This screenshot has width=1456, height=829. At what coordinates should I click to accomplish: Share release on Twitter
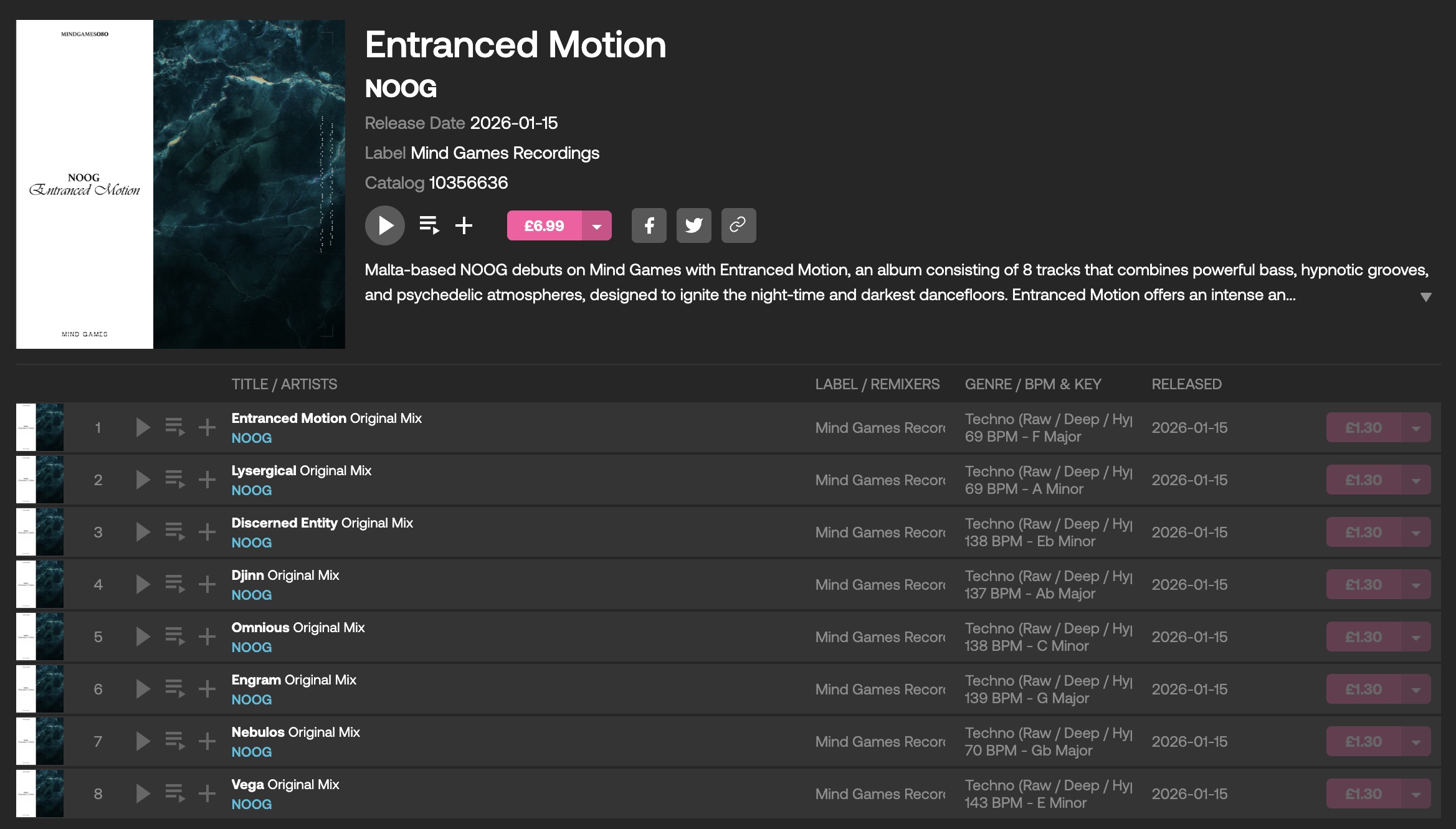point(693,225)
